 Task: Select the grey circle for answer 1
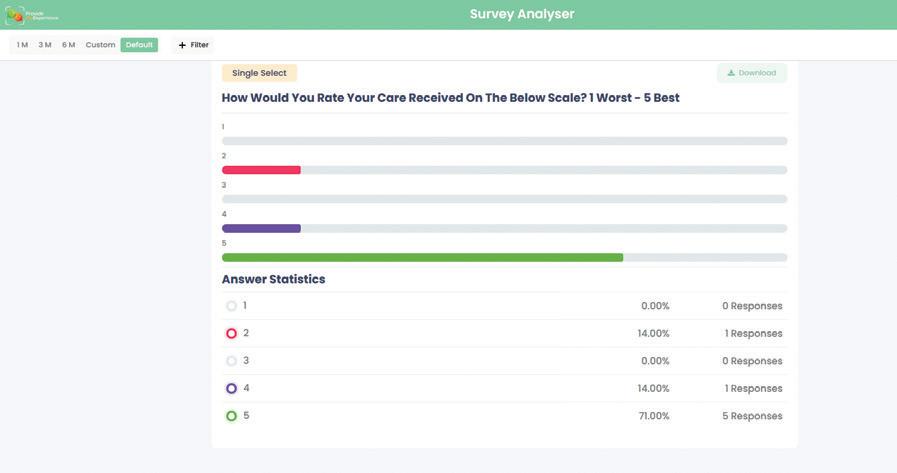click(231, 306)
